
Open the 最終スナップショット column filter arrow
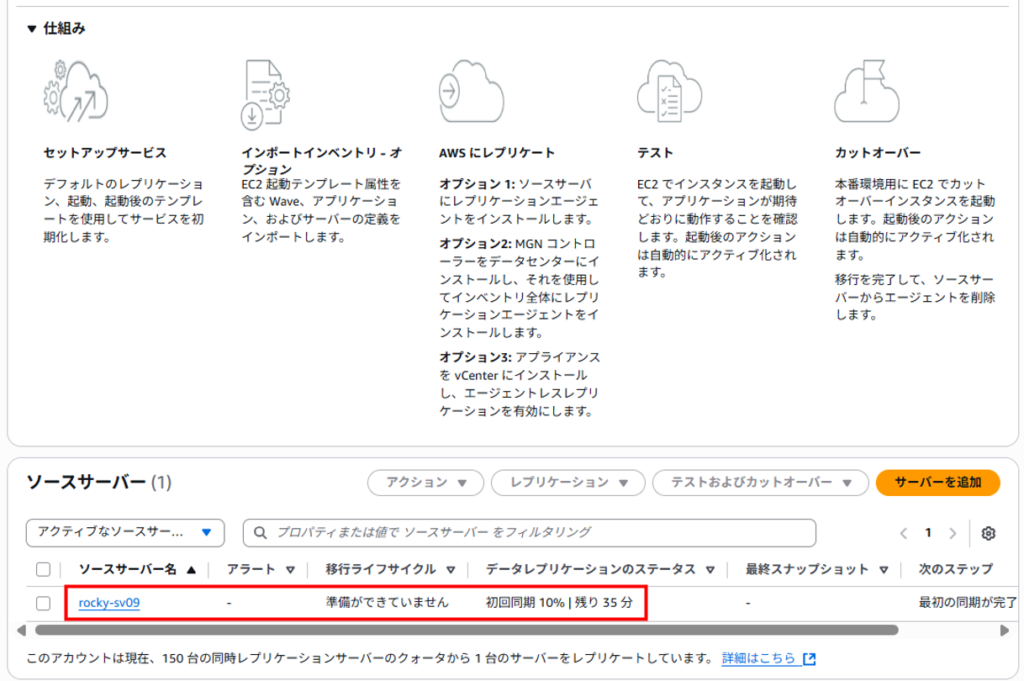(x=884, y=570)
